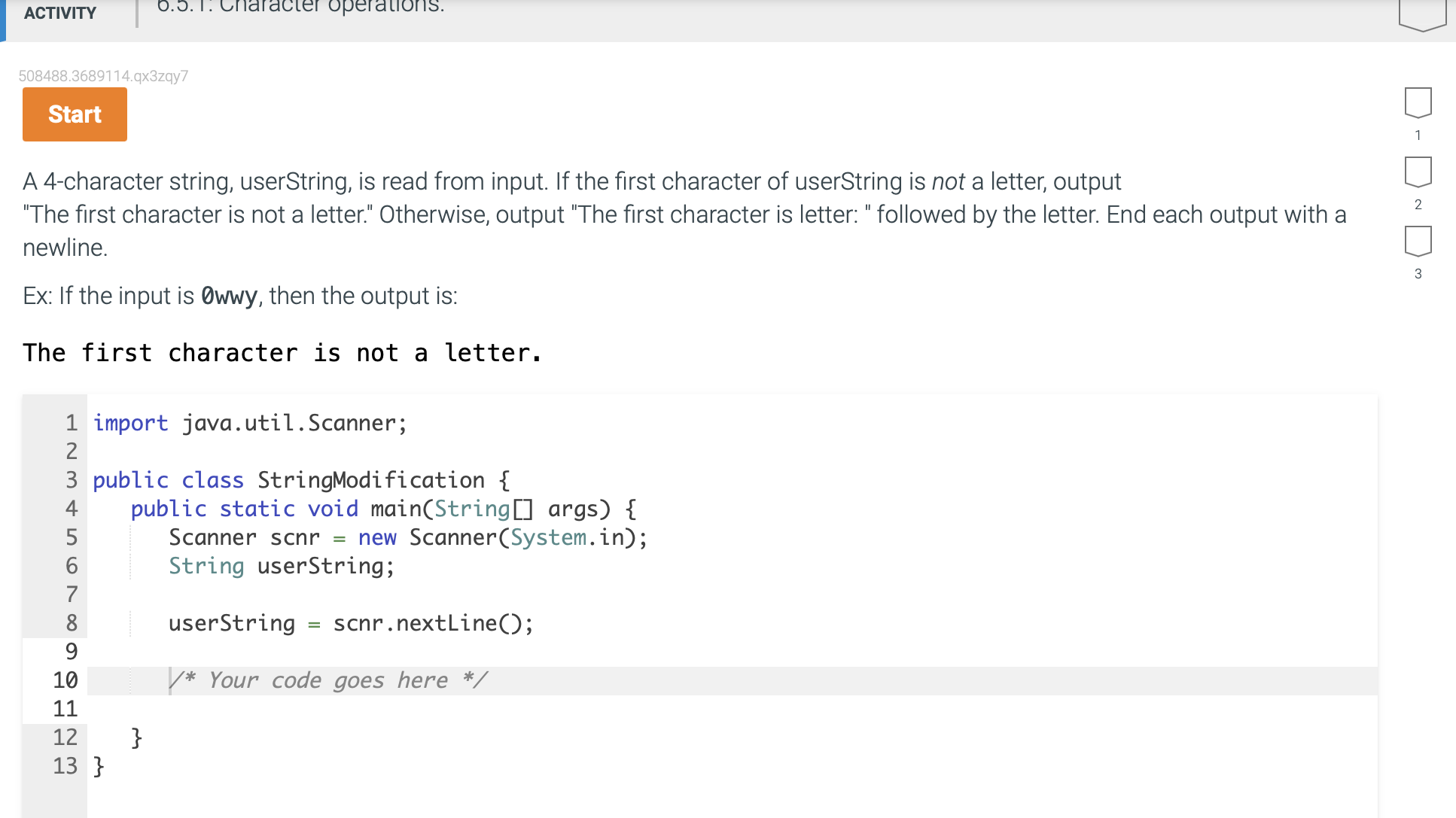Click the String userString declaration line
This screenshot has width=1456, height=818.
tap(281, 566)
